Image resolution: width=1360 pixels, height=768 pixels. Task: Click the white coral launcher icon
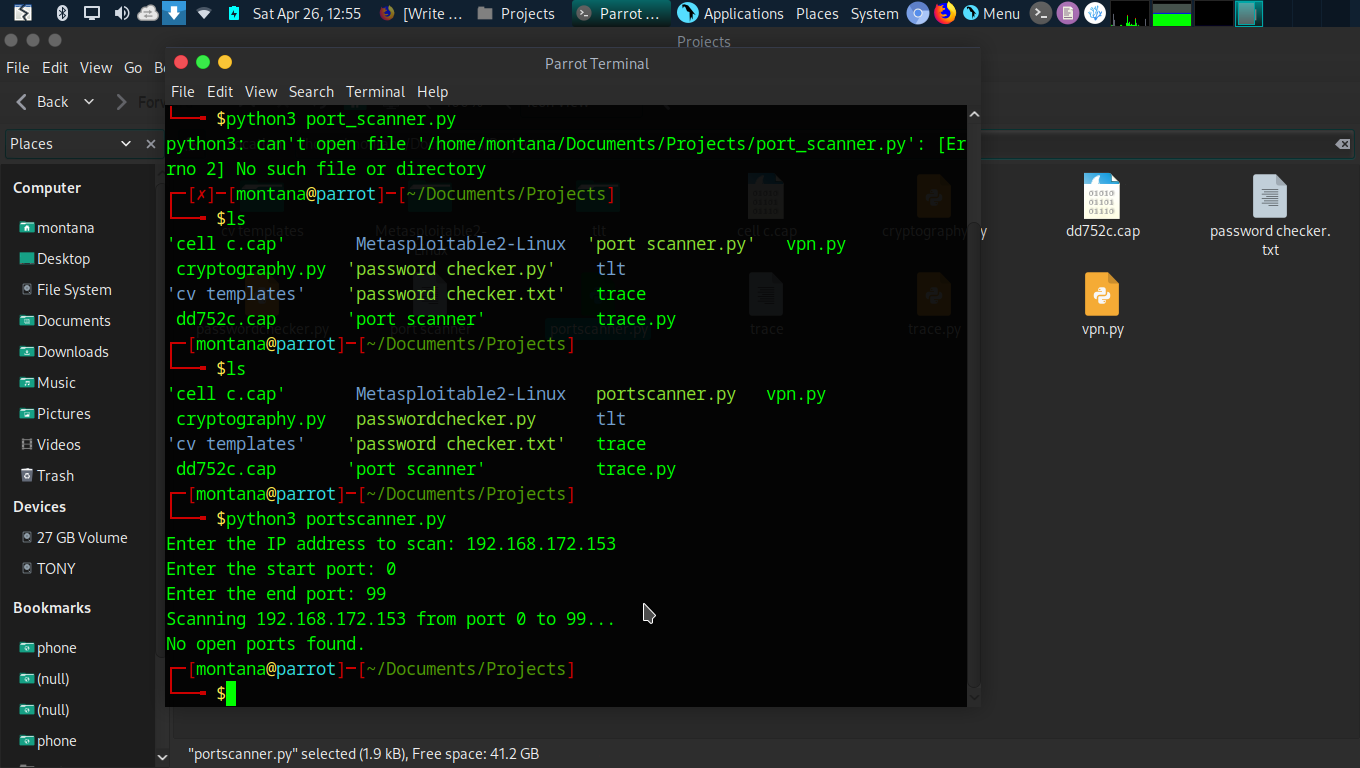pos(1095,13)
